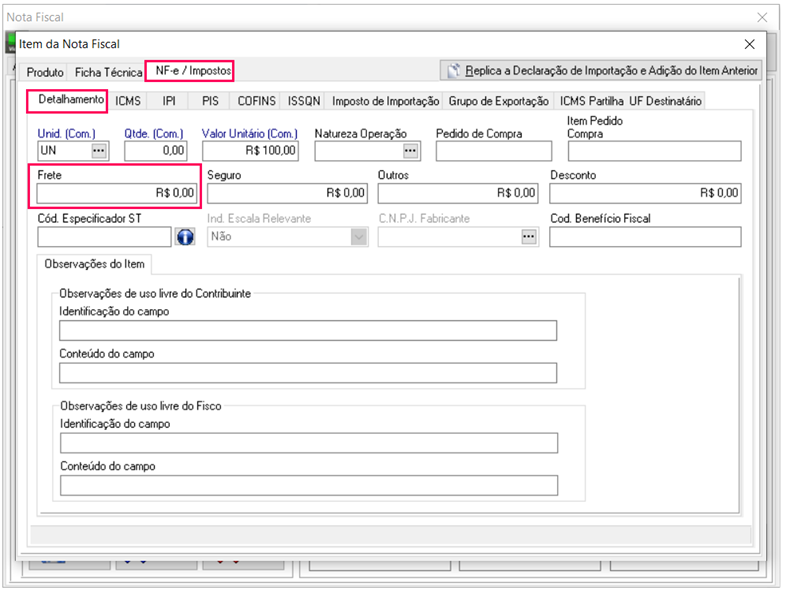The height and width of the screenshot is (594, 786).
Task: Close the Item da Nota Fiscal dialog
Action: coord(750,44)
